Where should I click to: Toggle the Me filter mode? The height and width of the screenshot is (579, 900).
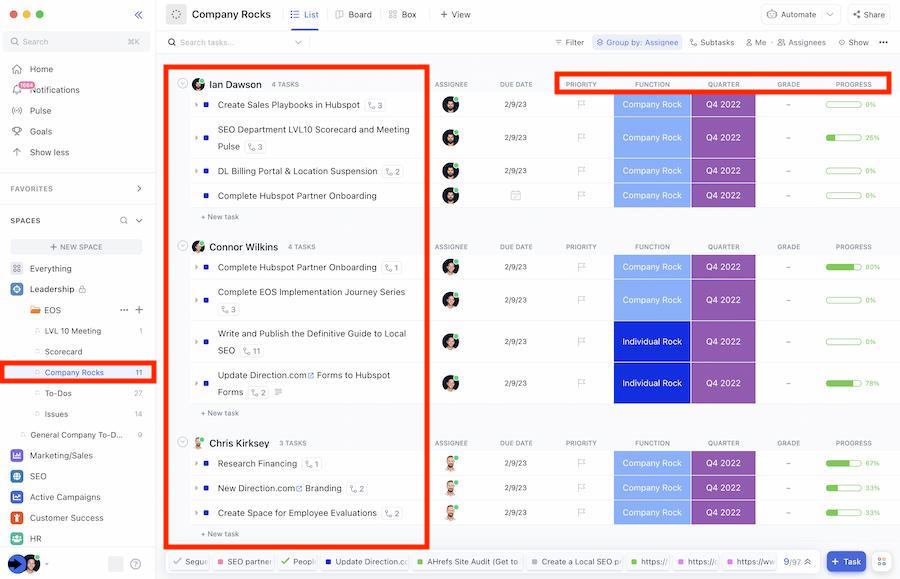[758, 42]
